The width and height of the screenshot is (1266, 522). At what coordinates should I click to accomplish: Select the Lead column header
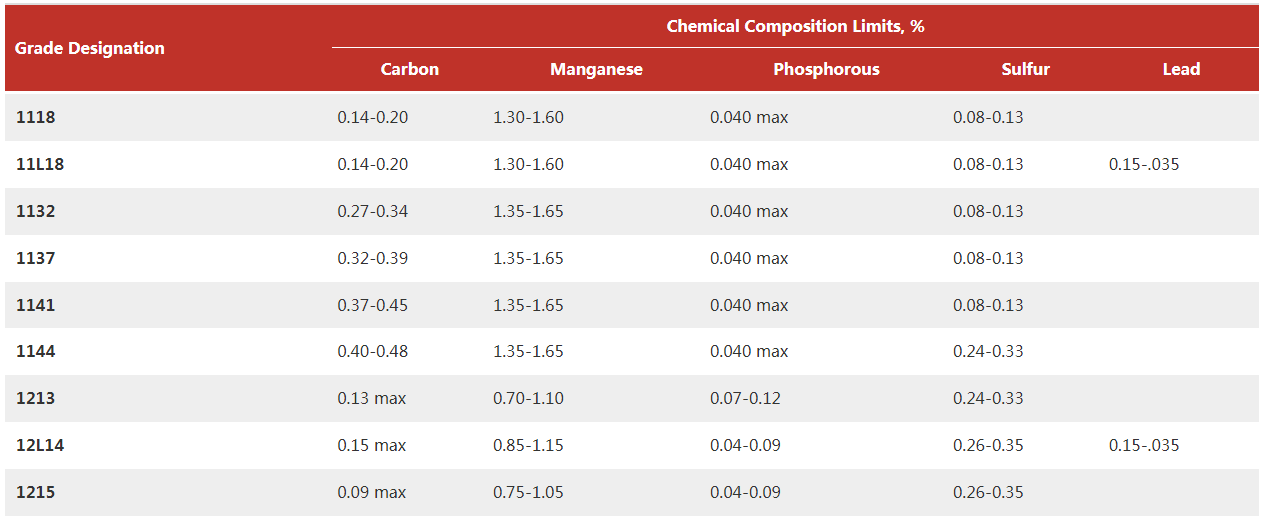1181,69
